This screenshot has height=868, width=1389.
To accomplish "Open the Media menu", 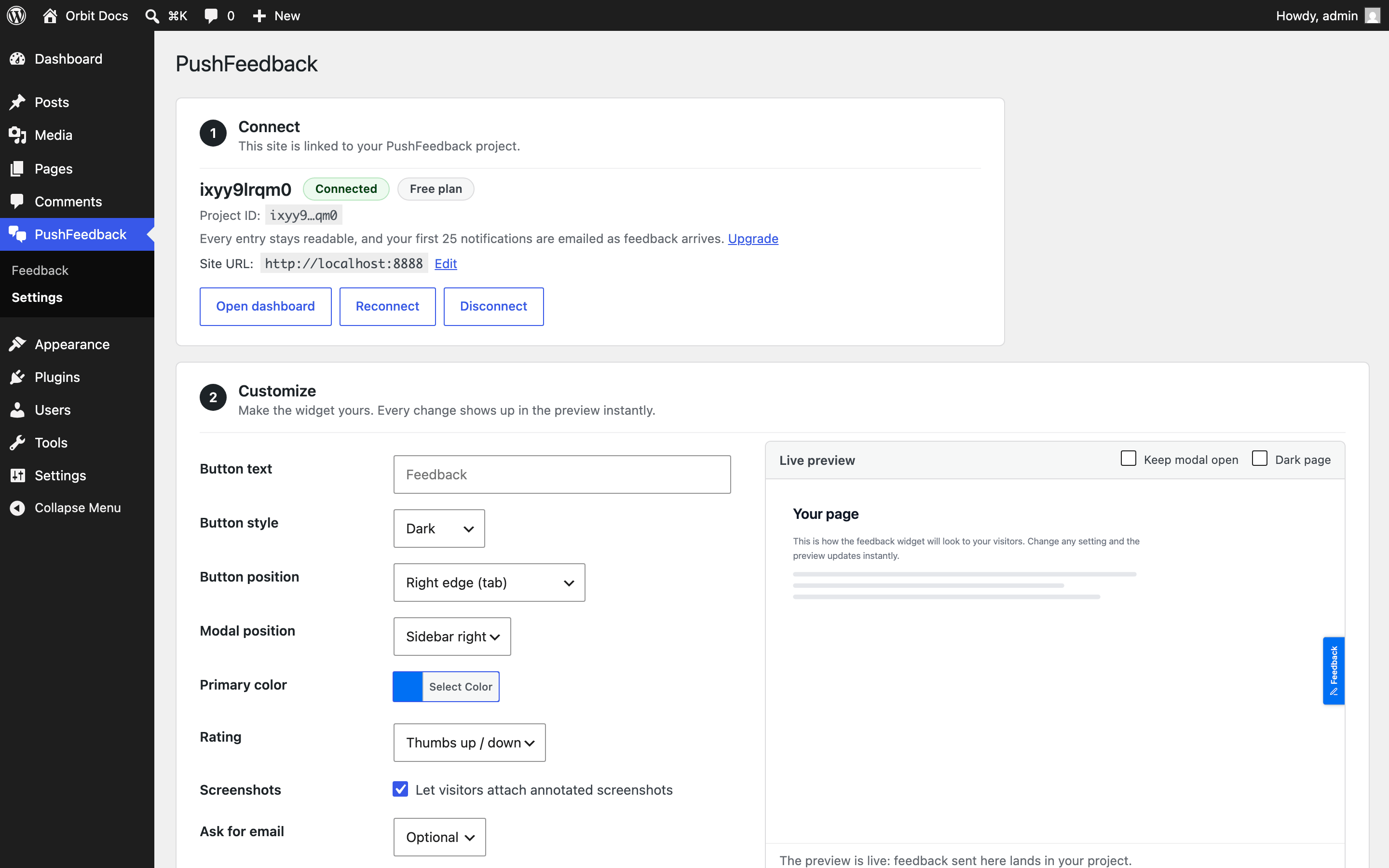I will pos(77,135).
